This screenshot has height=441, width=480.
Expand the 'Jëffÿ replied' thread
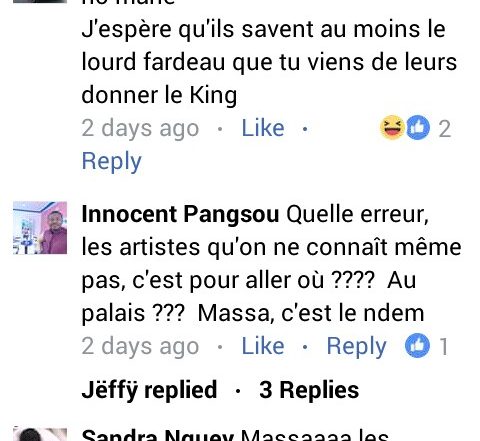(149, 389)
